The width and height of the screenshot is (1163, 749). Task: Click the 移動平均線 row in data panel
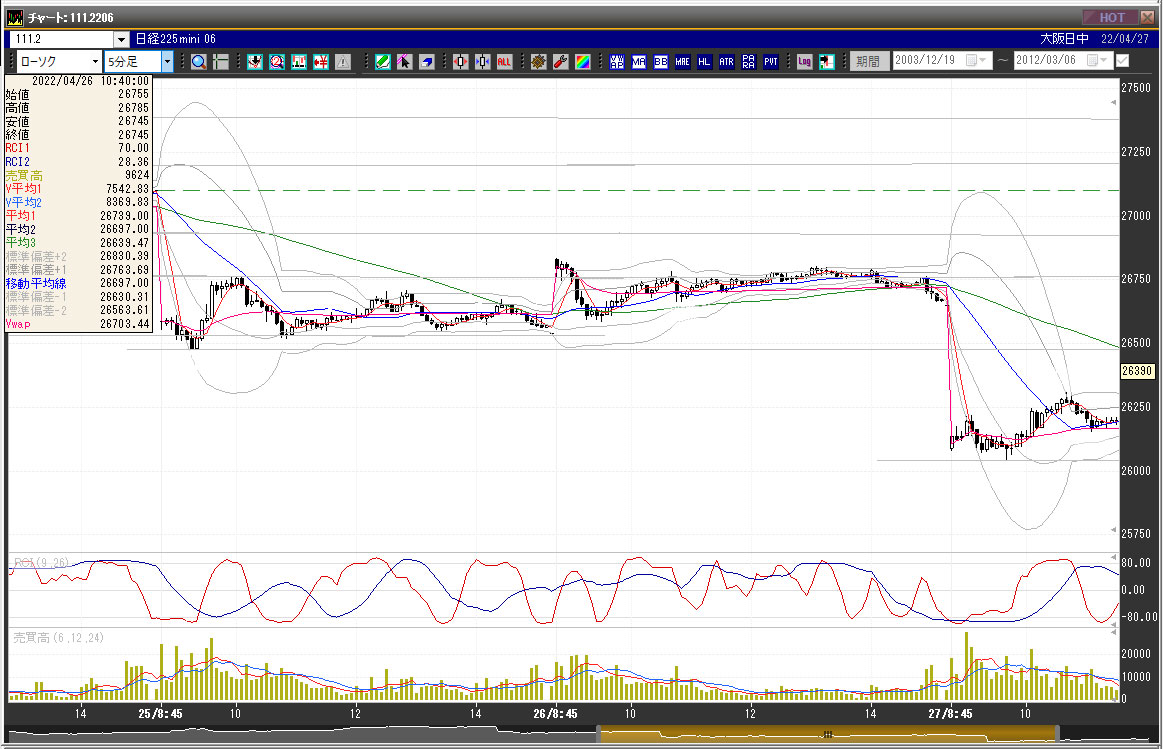(x=77, y=283)
